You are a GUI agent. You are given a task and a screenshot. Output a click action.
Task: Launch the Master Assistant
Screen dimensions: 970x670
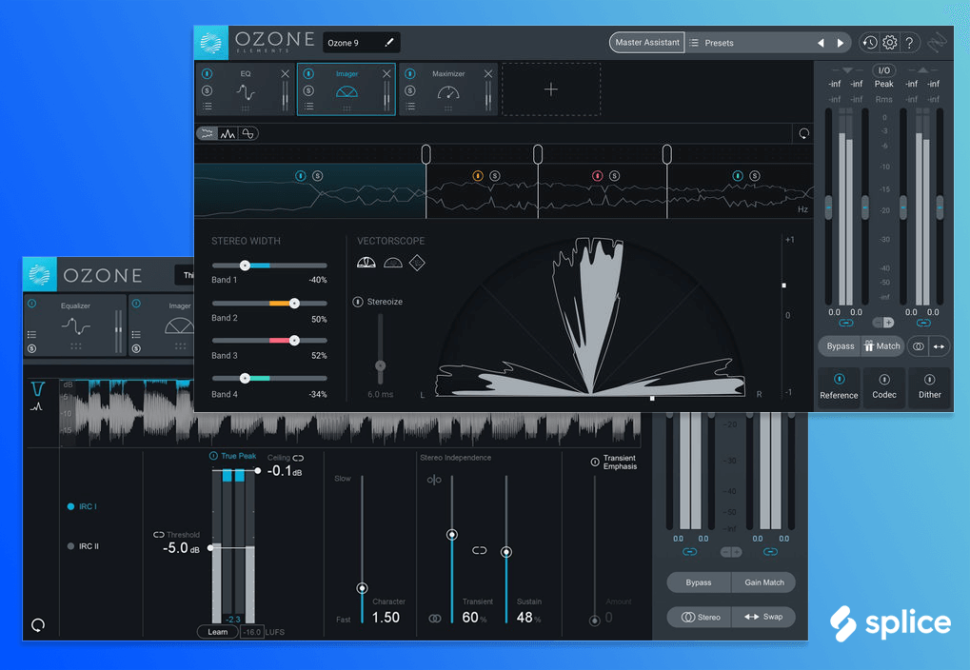[646, 43]
